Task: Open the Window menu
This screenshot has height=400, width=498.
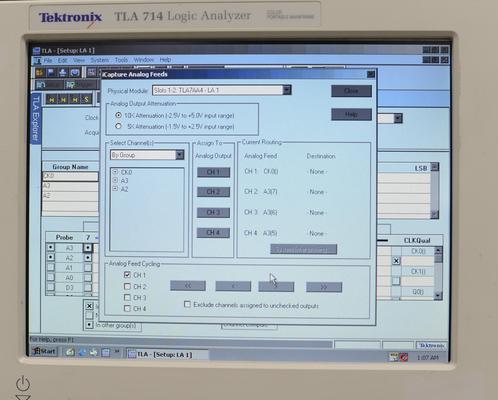Action: pyautogui.click(x=144, y=60)
